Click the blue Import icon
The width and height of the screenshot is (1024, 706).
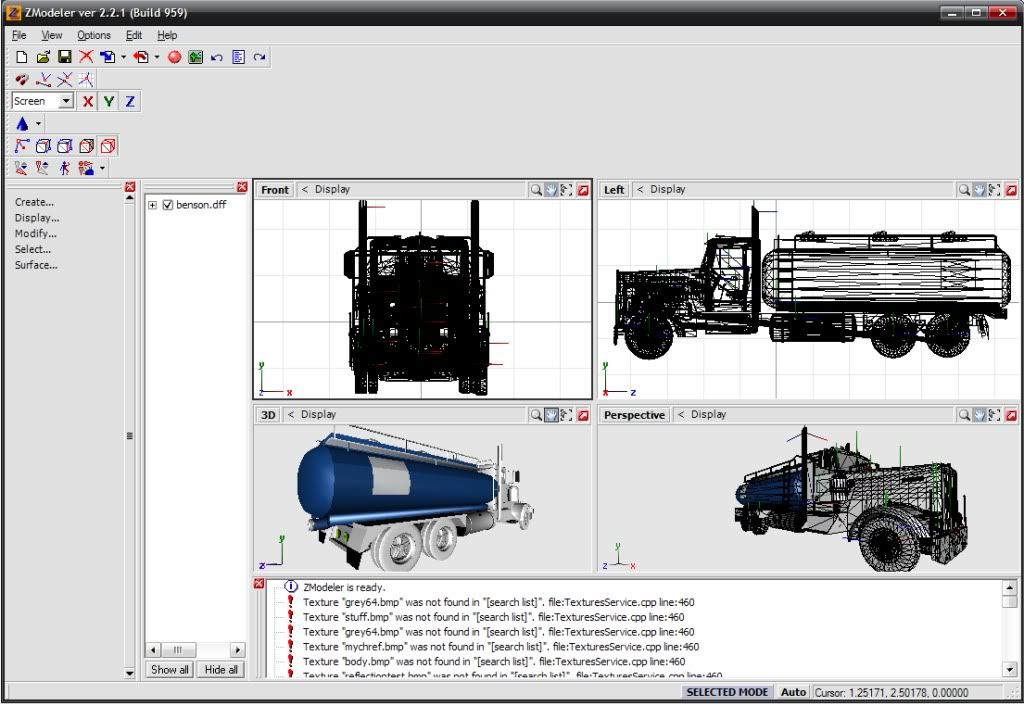[108, 57]
